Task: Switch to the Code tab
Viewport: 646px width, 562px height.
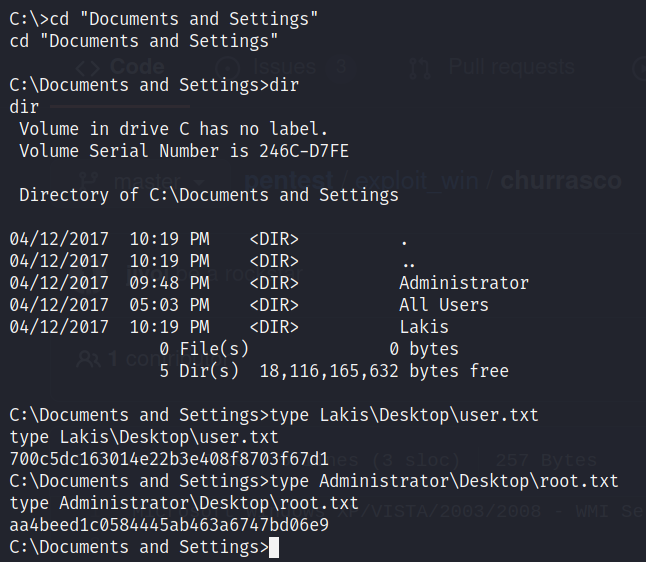Action: pos(136,66)
